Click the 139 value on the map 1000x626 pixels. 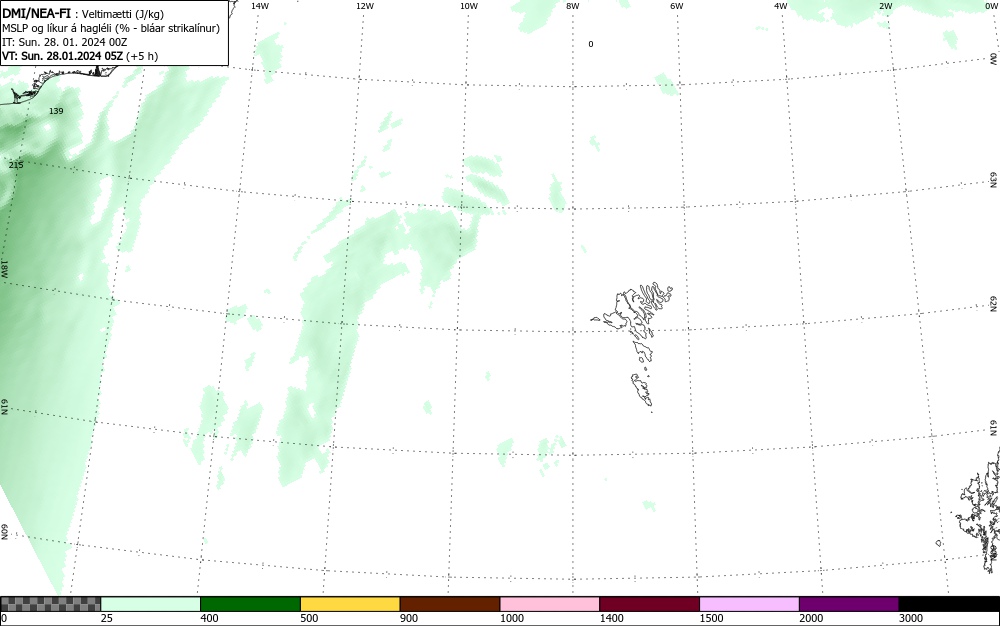(x=56, y=111)
